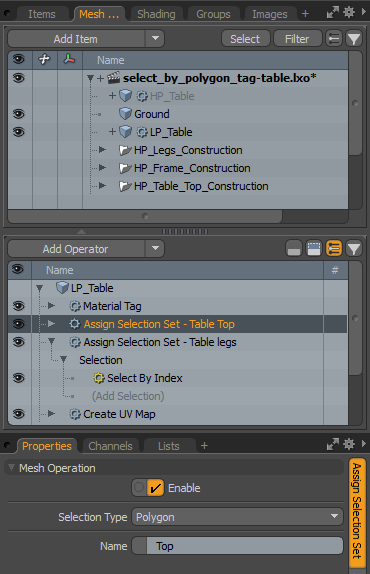Screen dimensions: 370x574
Task: Click the Select By Index gear icon
Action: click(98, 378)
